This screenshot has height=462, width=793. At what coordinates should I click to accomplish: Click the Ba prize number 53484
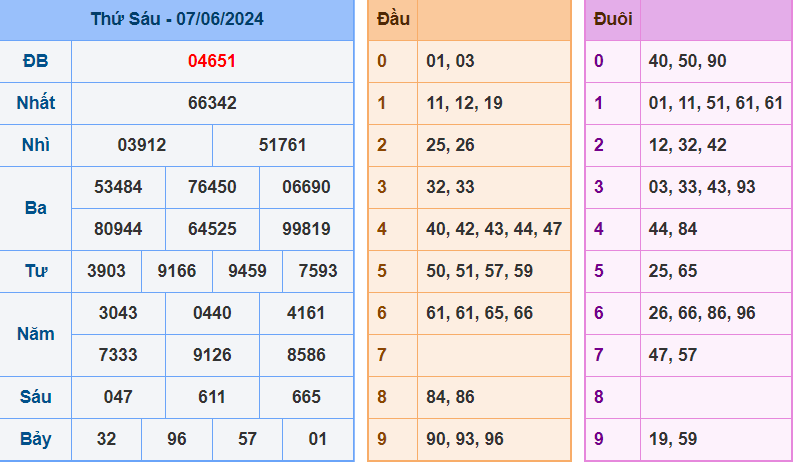coord(118,187)
